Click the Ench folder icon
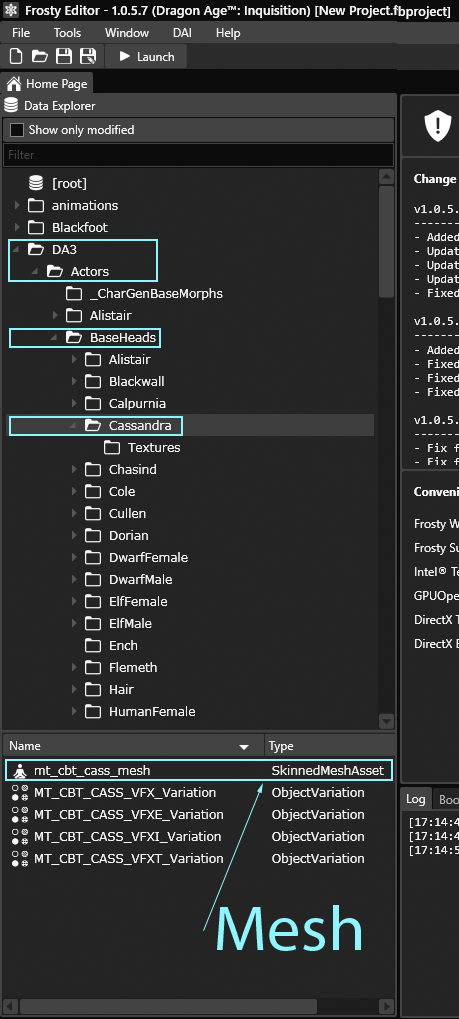 point(94,645)
